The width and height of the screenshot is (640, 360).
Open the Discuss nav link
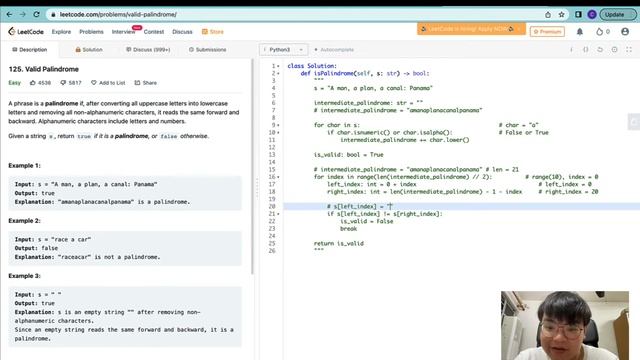[182, 32]
